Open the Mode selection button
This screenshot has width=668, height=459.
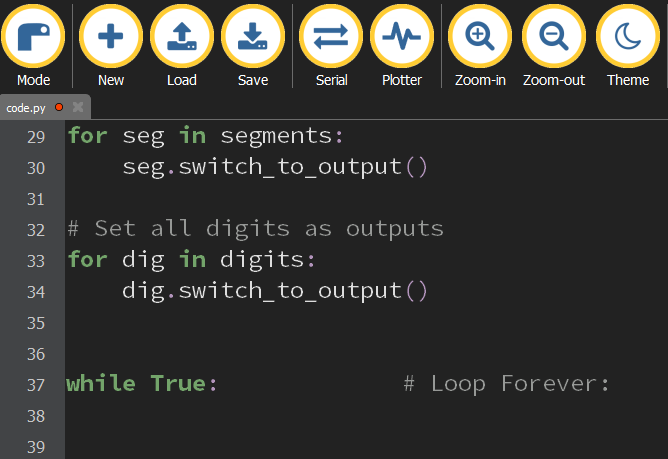point(33,36)
